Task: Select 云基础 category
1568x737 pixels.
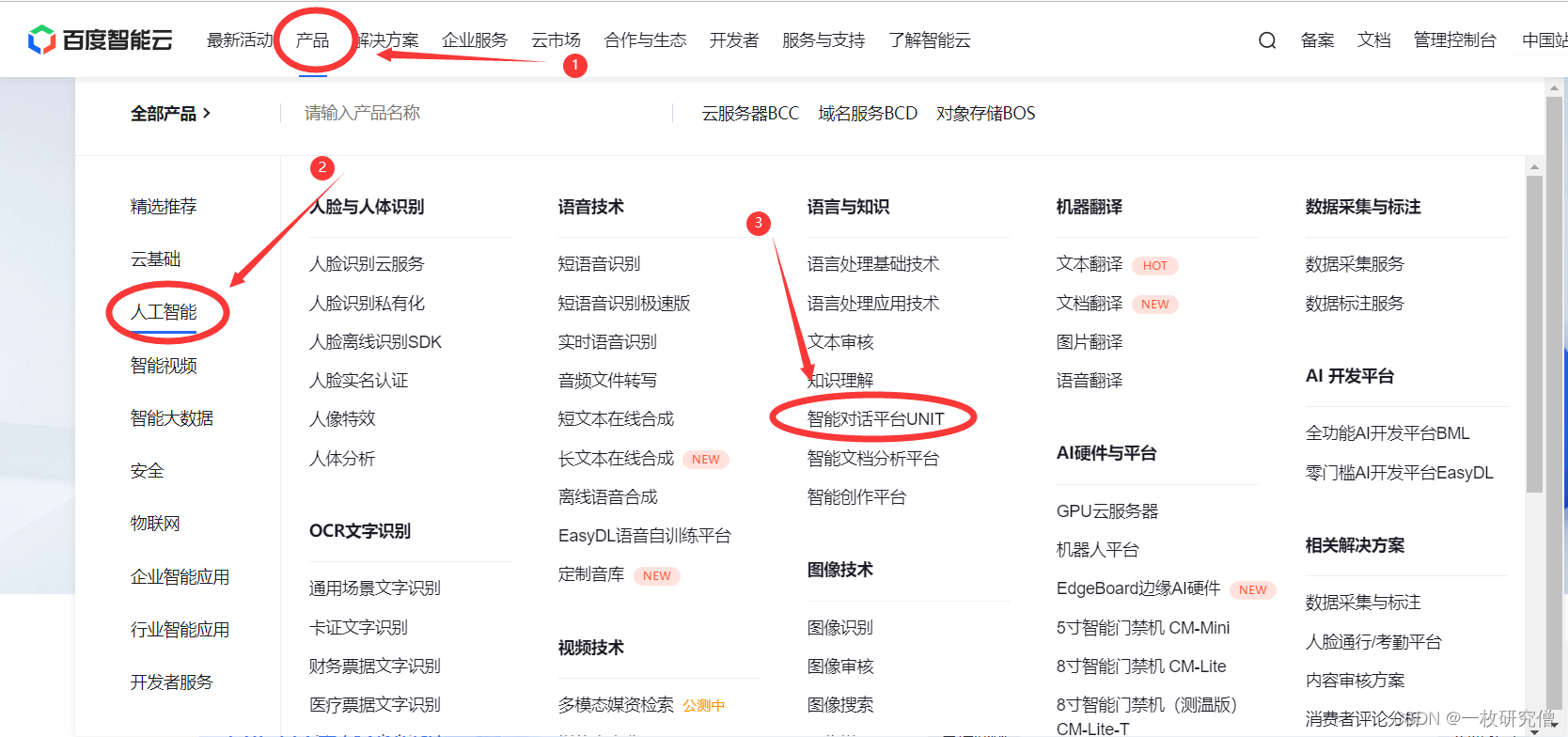Action: [x=155, y=259]
